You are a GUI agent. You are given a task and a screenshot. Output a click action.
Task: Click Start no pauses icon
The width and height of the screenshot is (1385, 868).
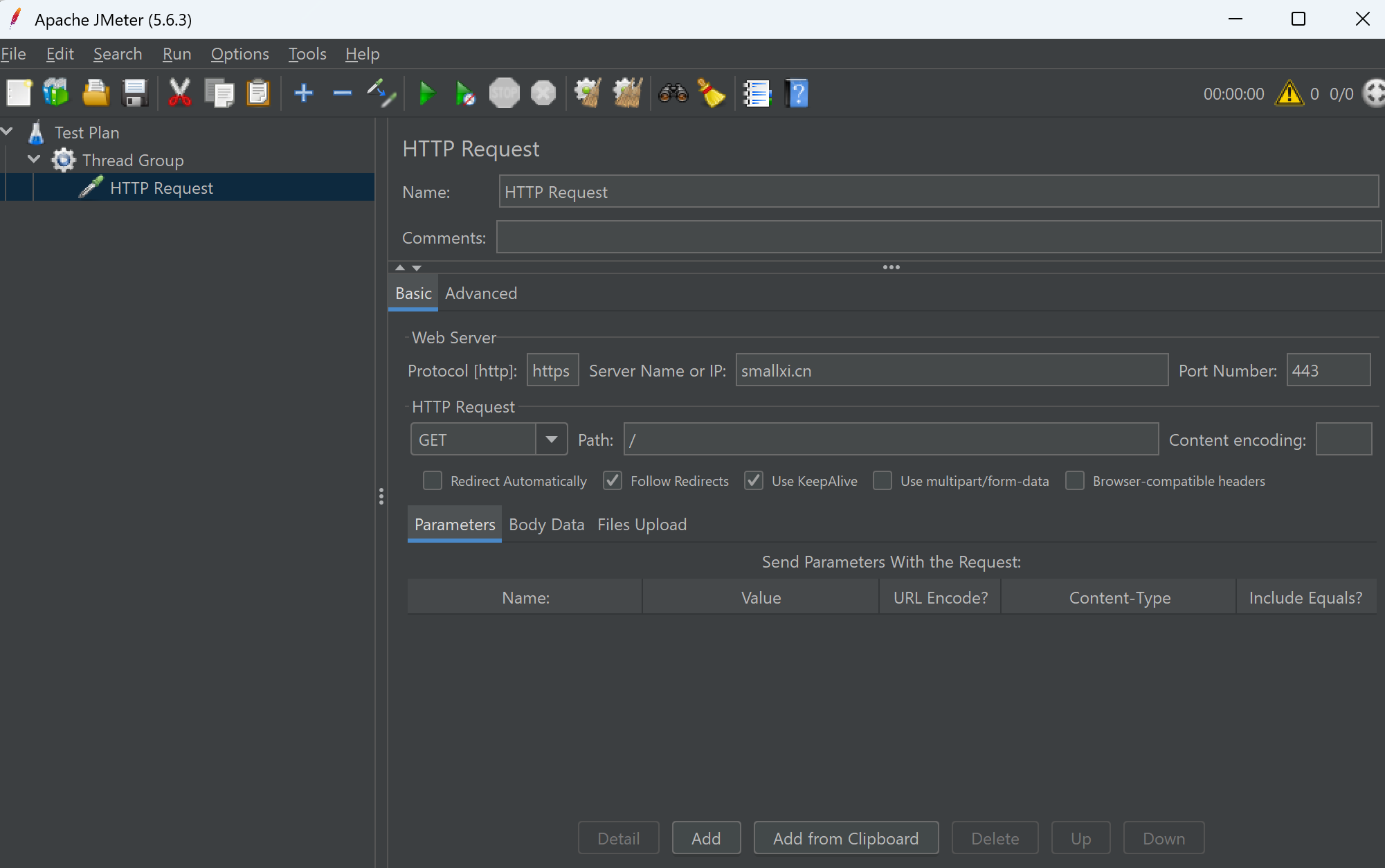(x=466, y=93)
